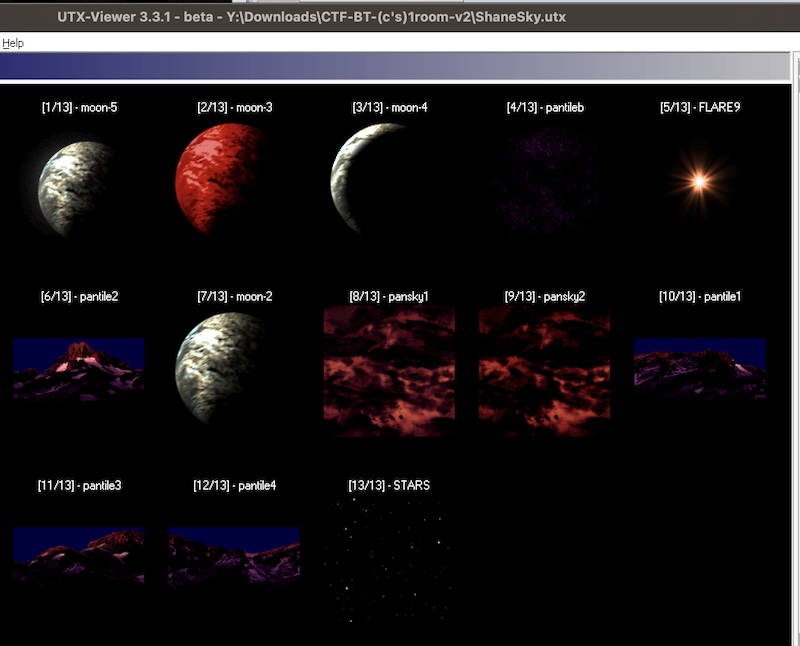Click the pantile4 landscape texture thumbnail
Screen dimensions: 800x646
(234, 557)
